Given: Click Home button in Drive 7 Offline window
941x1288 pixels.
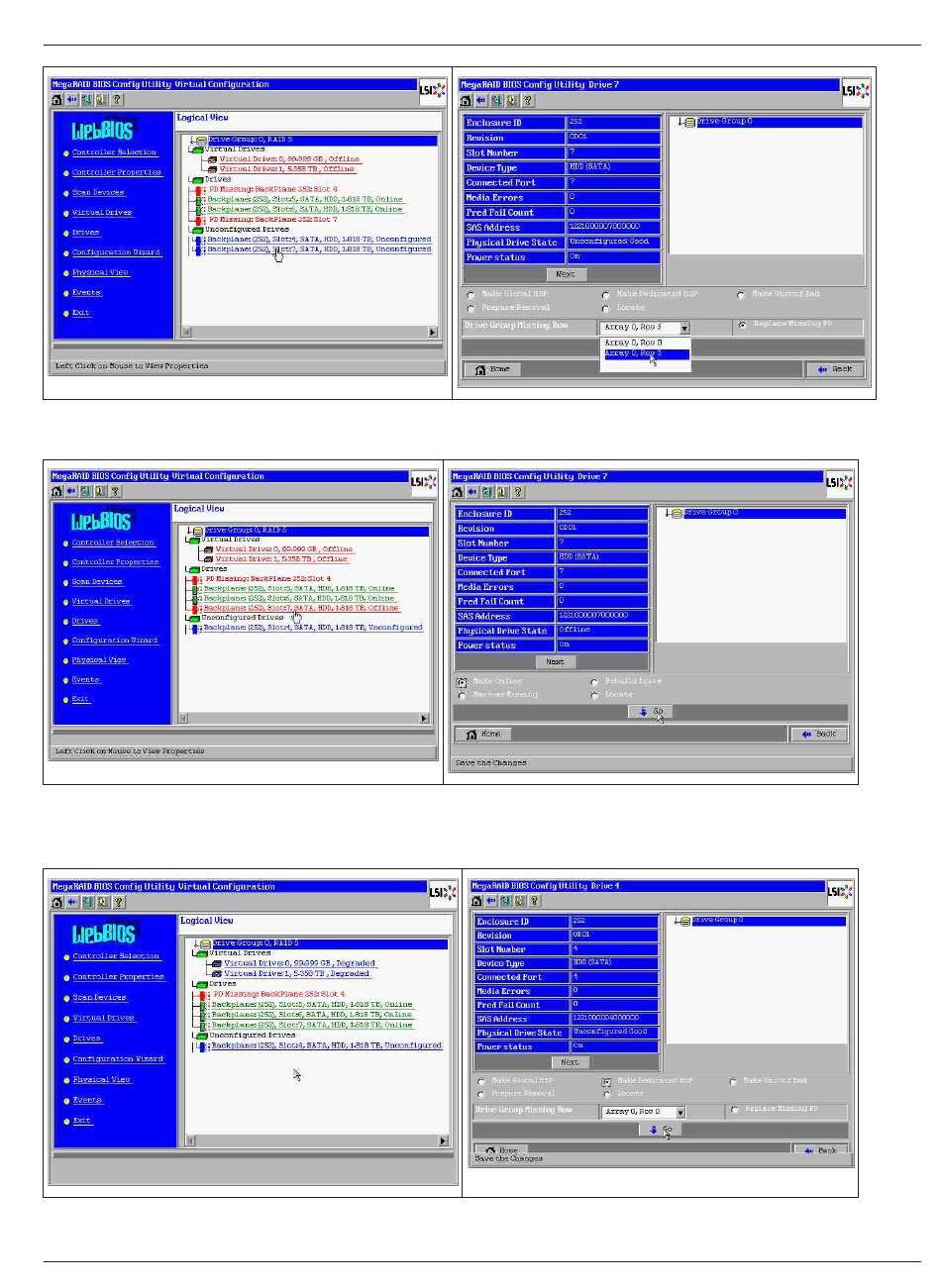Looking at the screenshot, I should coord(484,735).
